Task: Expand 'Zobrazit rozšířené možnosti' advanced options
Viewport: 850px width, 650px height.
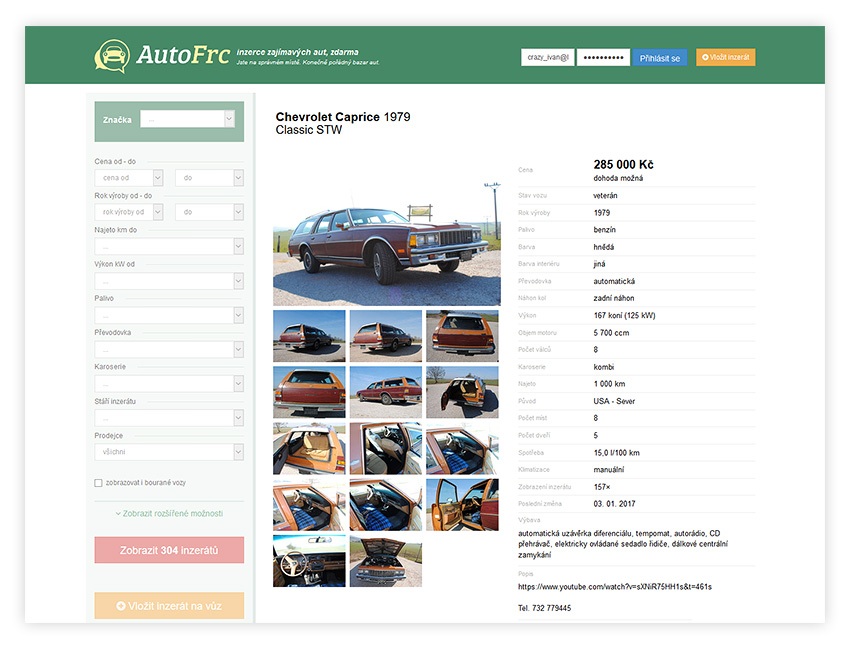Action: tap(169, 513)
